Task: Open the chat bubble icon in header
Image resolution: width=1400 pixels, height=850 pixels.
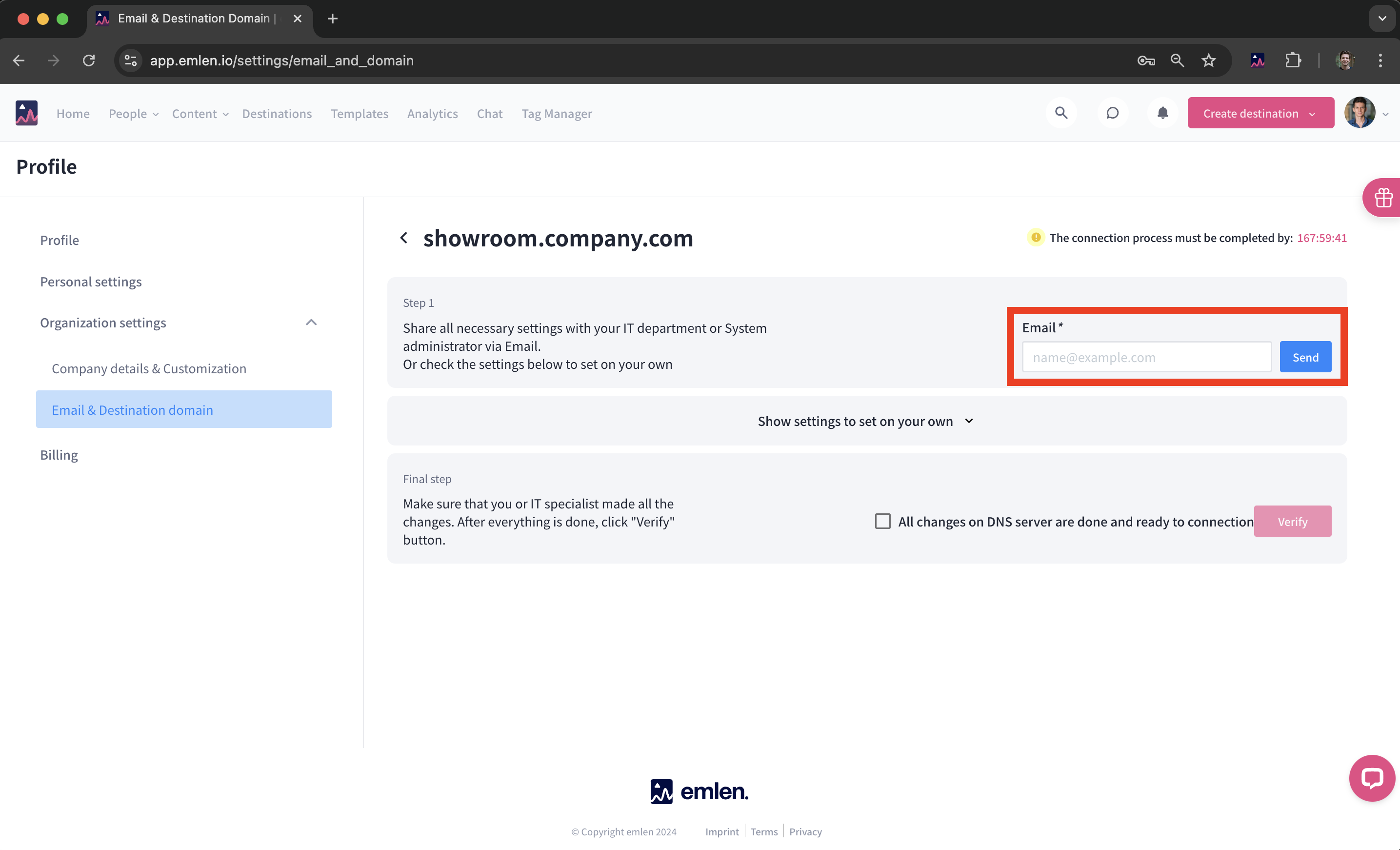Action: (x=1112, y=113)
